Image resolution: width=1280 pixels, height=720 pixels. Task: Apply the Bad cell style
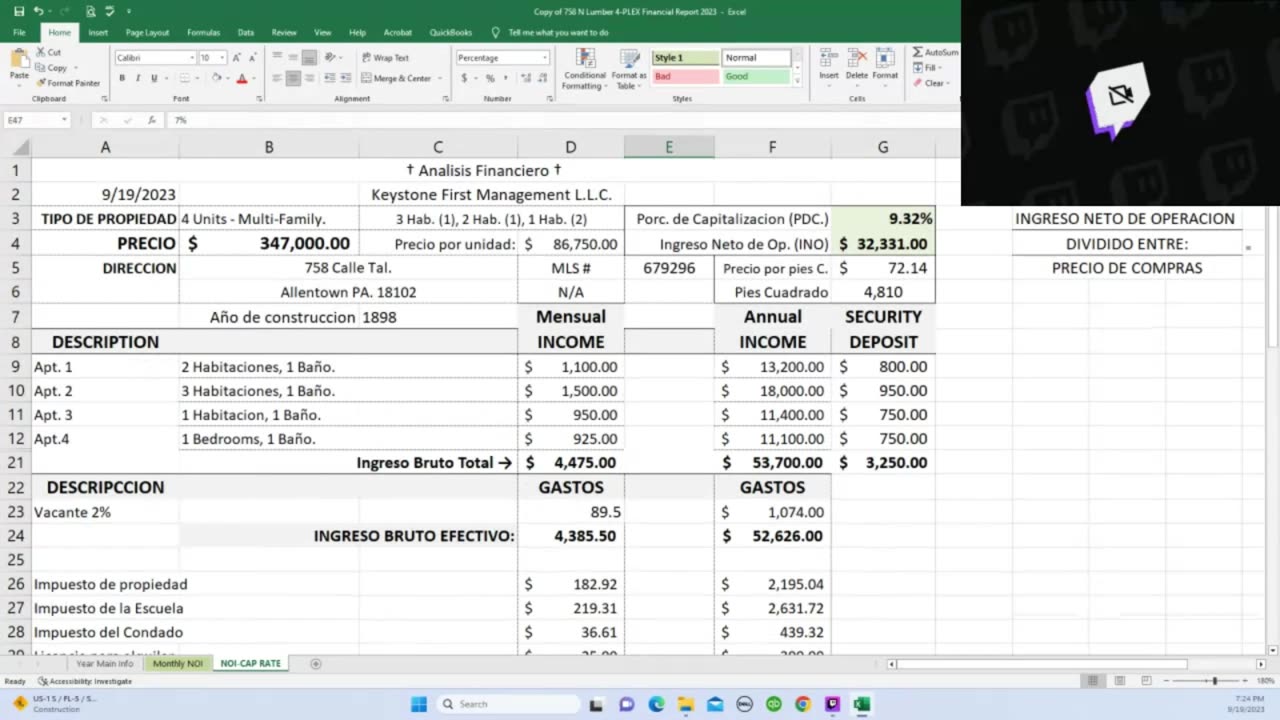click(685, 76)
